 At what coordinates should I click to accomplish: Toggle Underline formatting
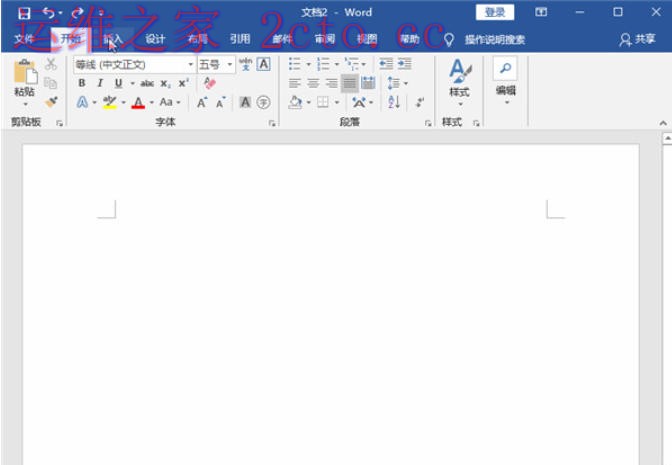pyautogui.click(x=118, y=83)
